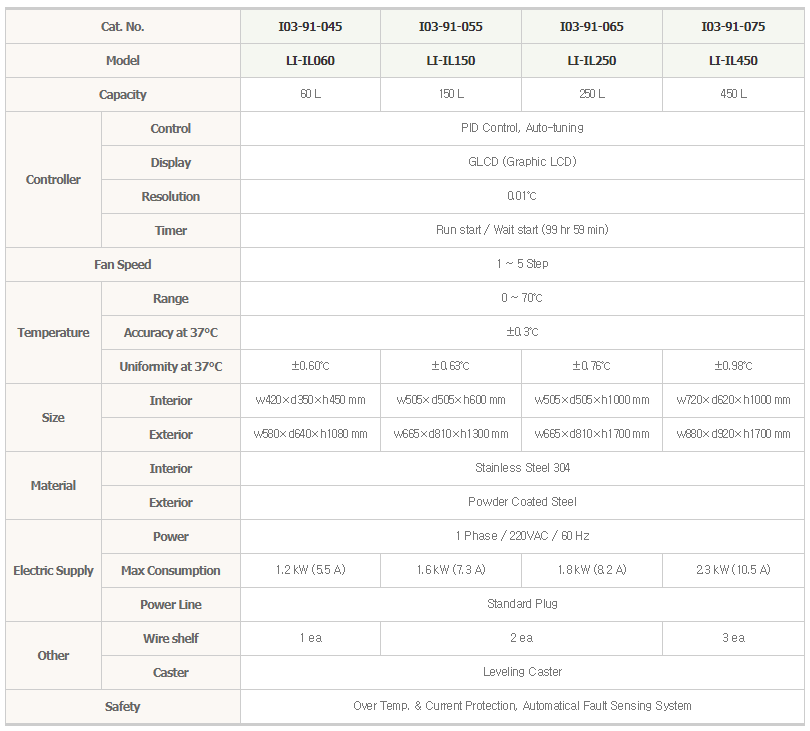Viewport: 810px width, 731px height.
Task: Click the 450 L capacity cell
Action: 733,94
